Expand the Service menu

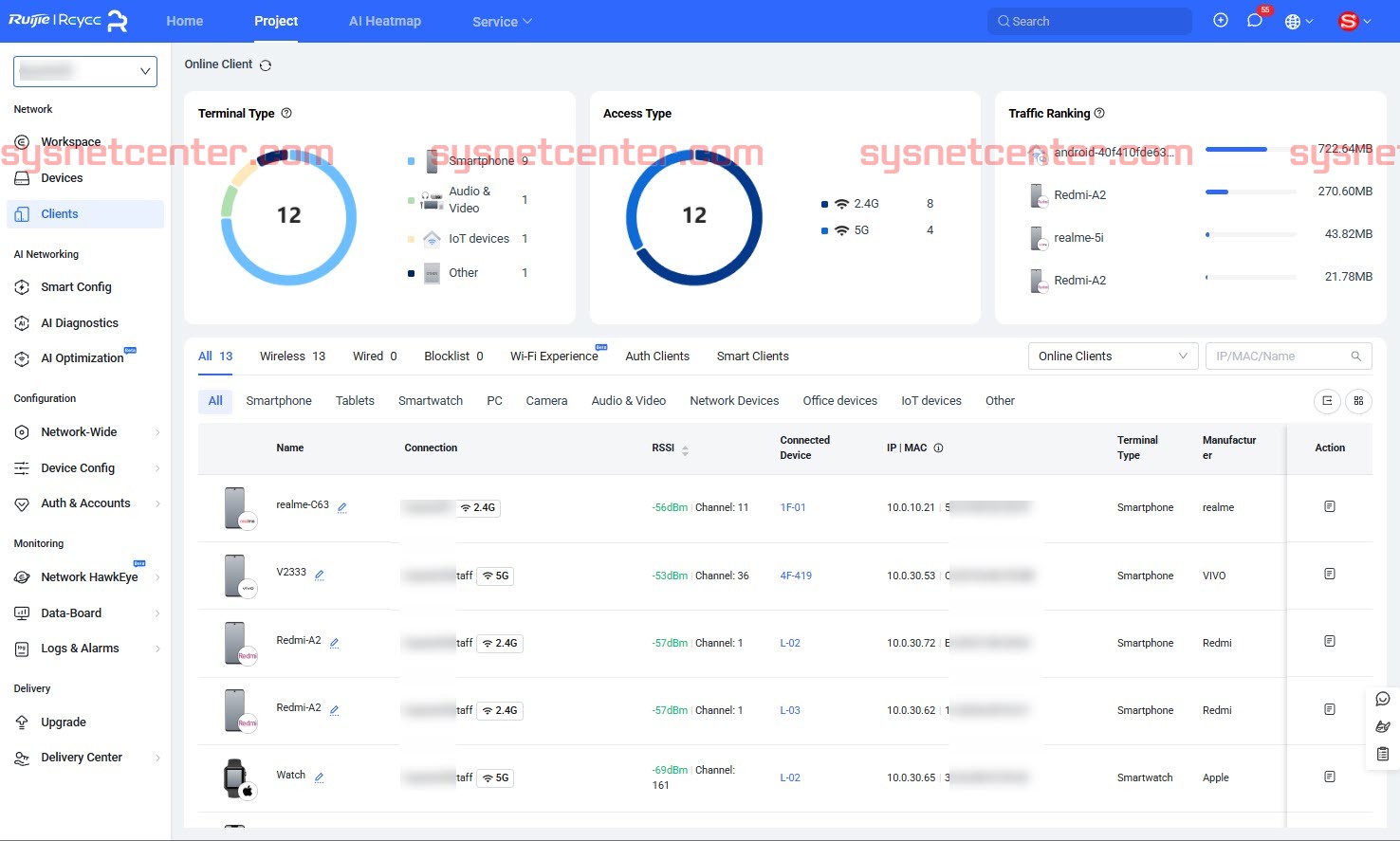[x=502, y=21]
